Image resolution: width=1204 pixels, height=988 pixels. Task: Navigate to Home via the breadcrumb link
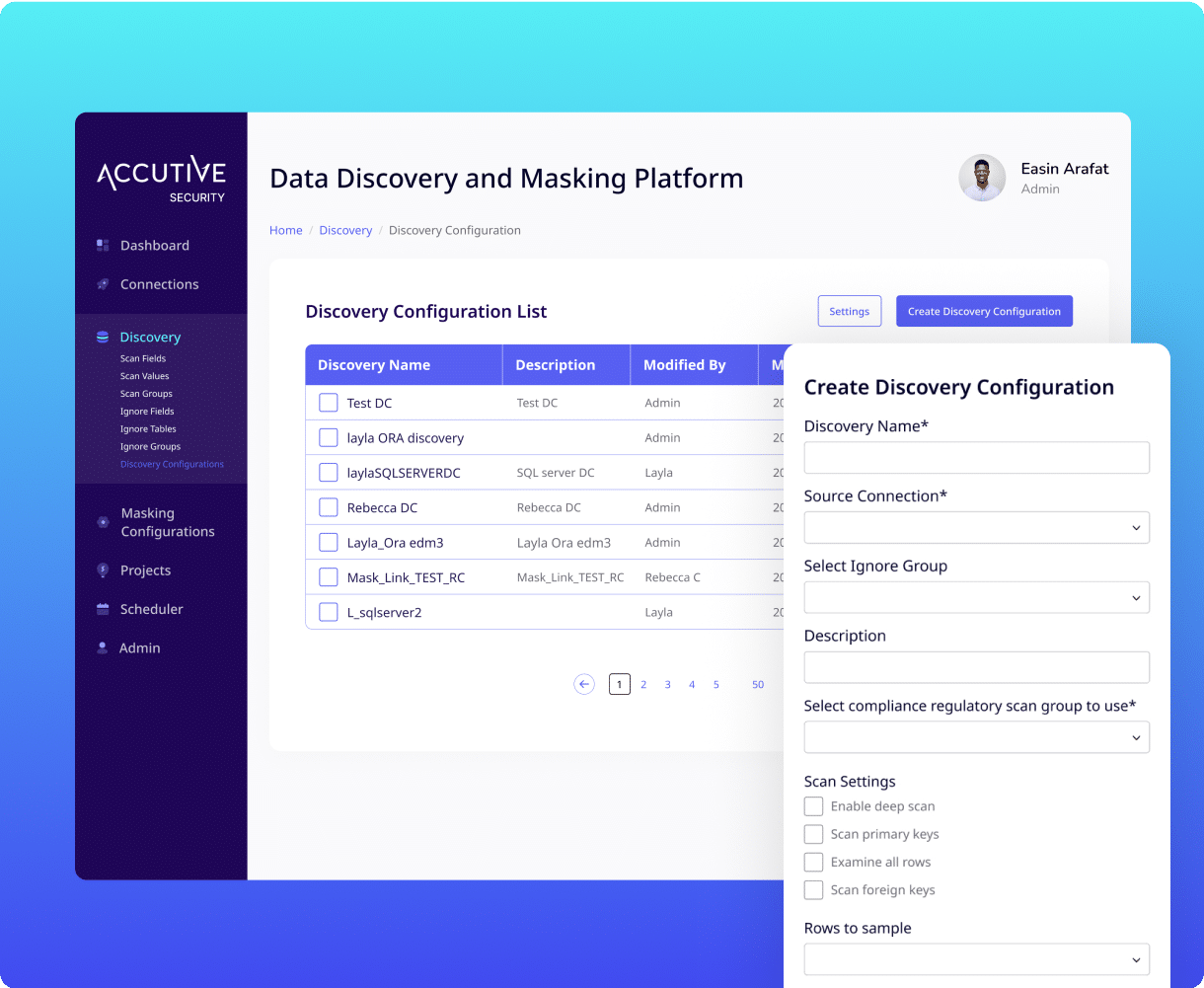285,230
